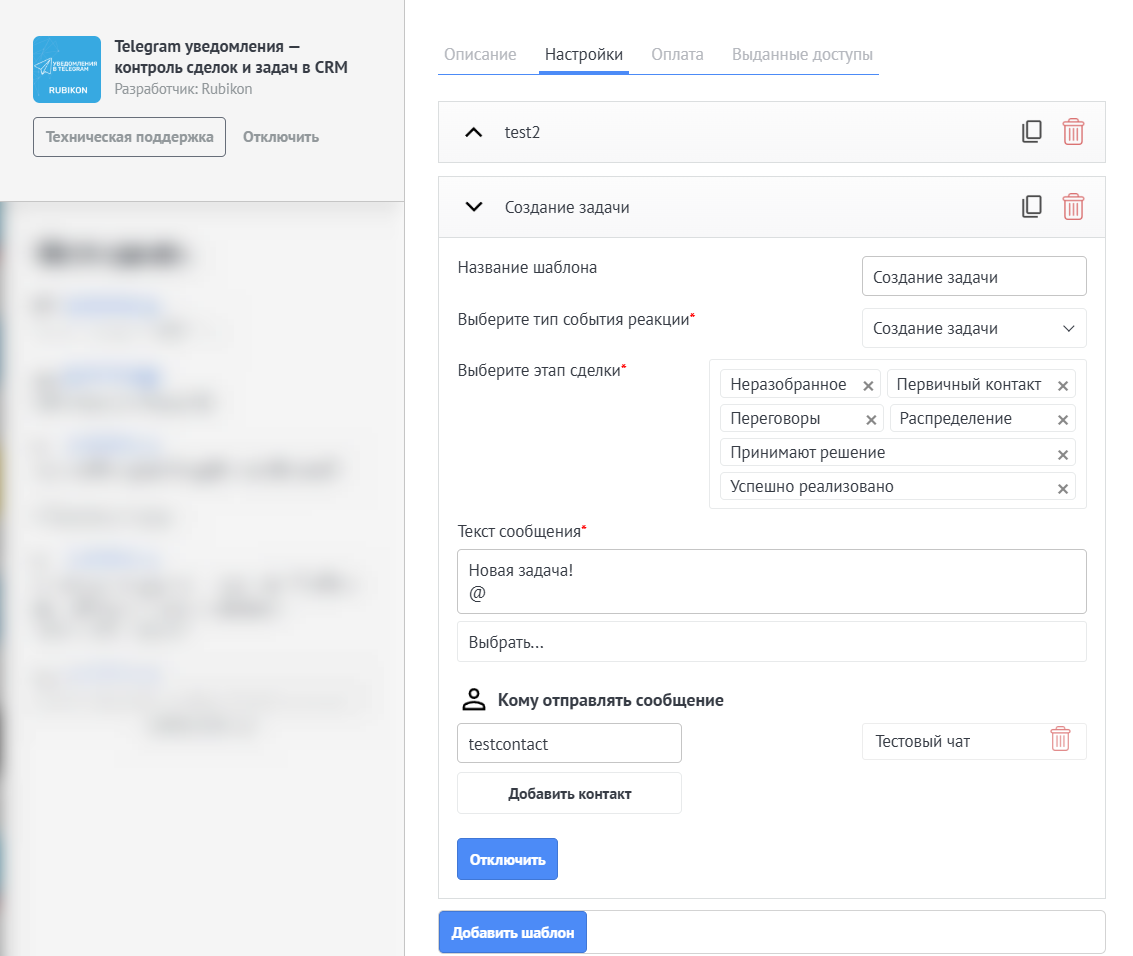Click the test2 template title

pyautogui.click(x=522, y=132)
